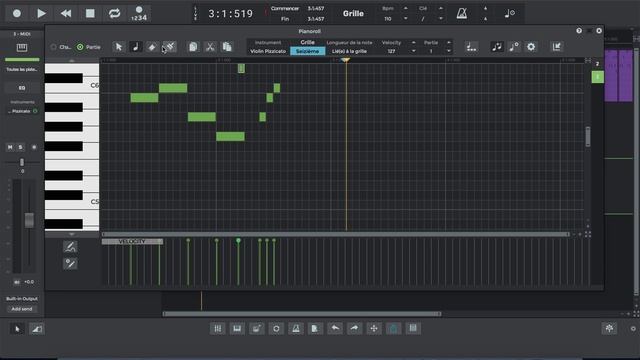Mute the MIDI track with M
Screen dimensions: 640x360
point(10,147)
